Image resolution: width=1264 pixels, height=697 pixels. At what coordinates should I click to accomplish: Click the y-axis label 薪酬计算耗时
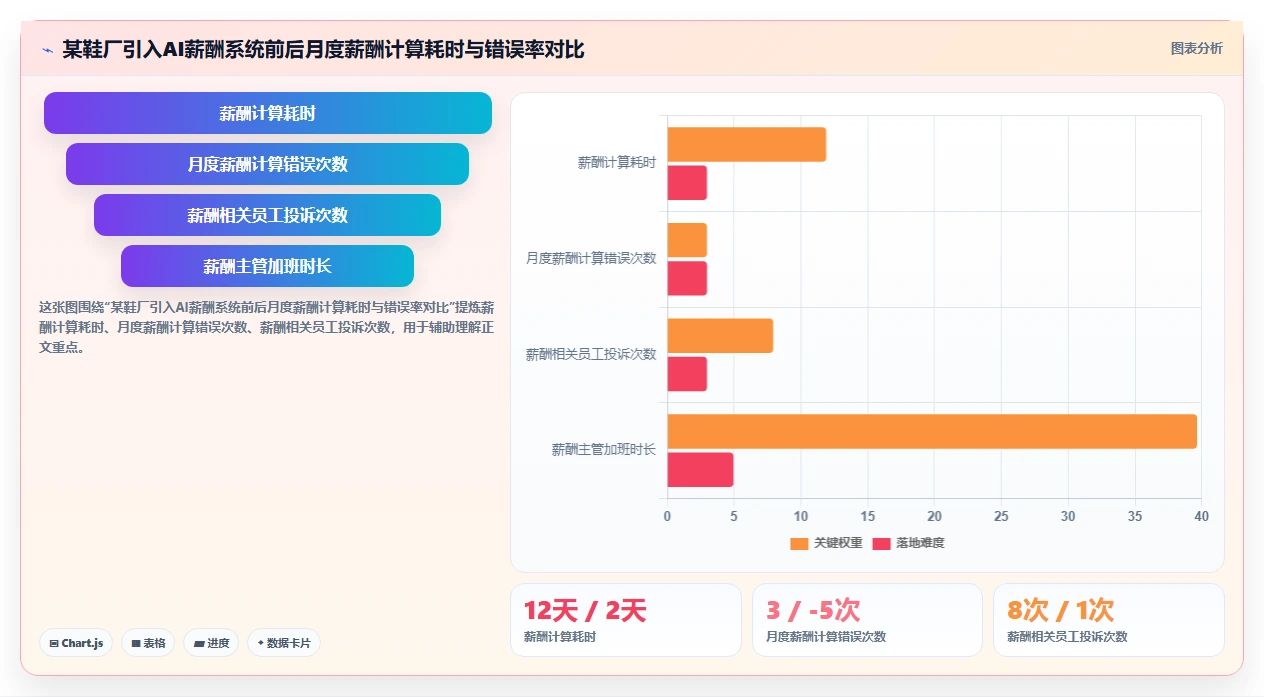(617, 163)
